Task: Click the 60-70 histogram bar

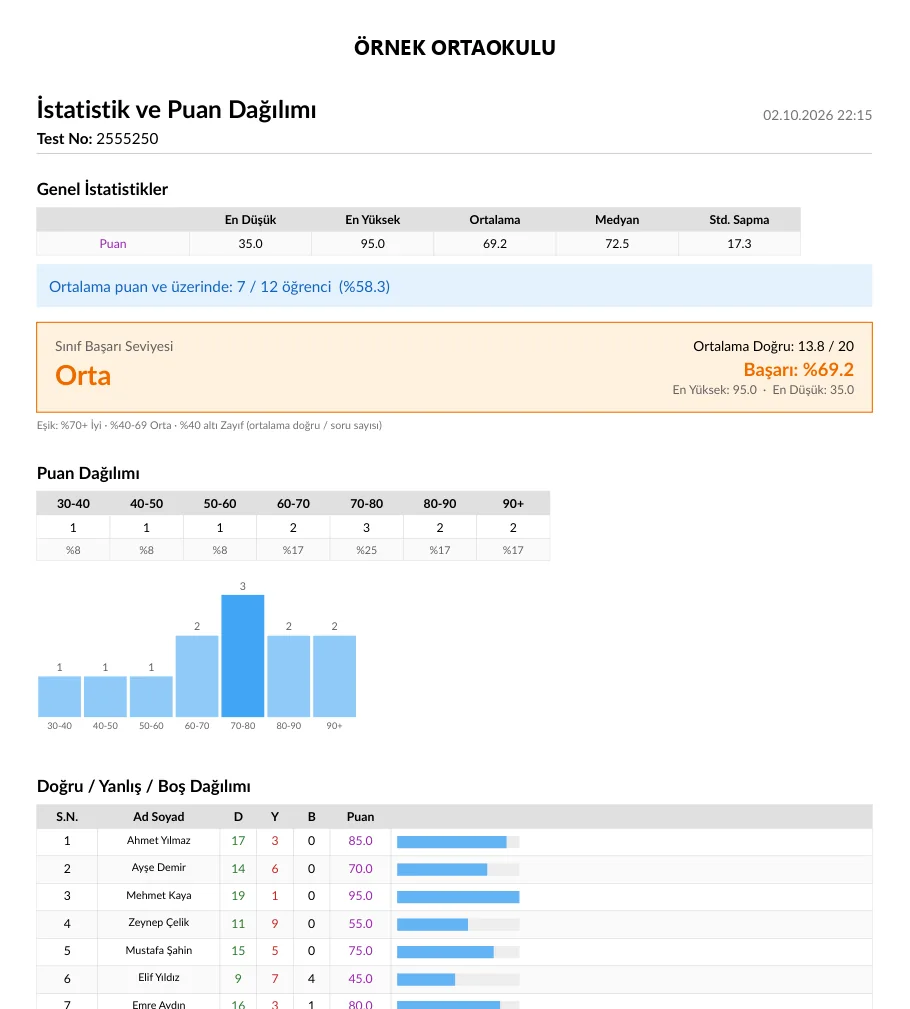Action: tap(197, 676)
